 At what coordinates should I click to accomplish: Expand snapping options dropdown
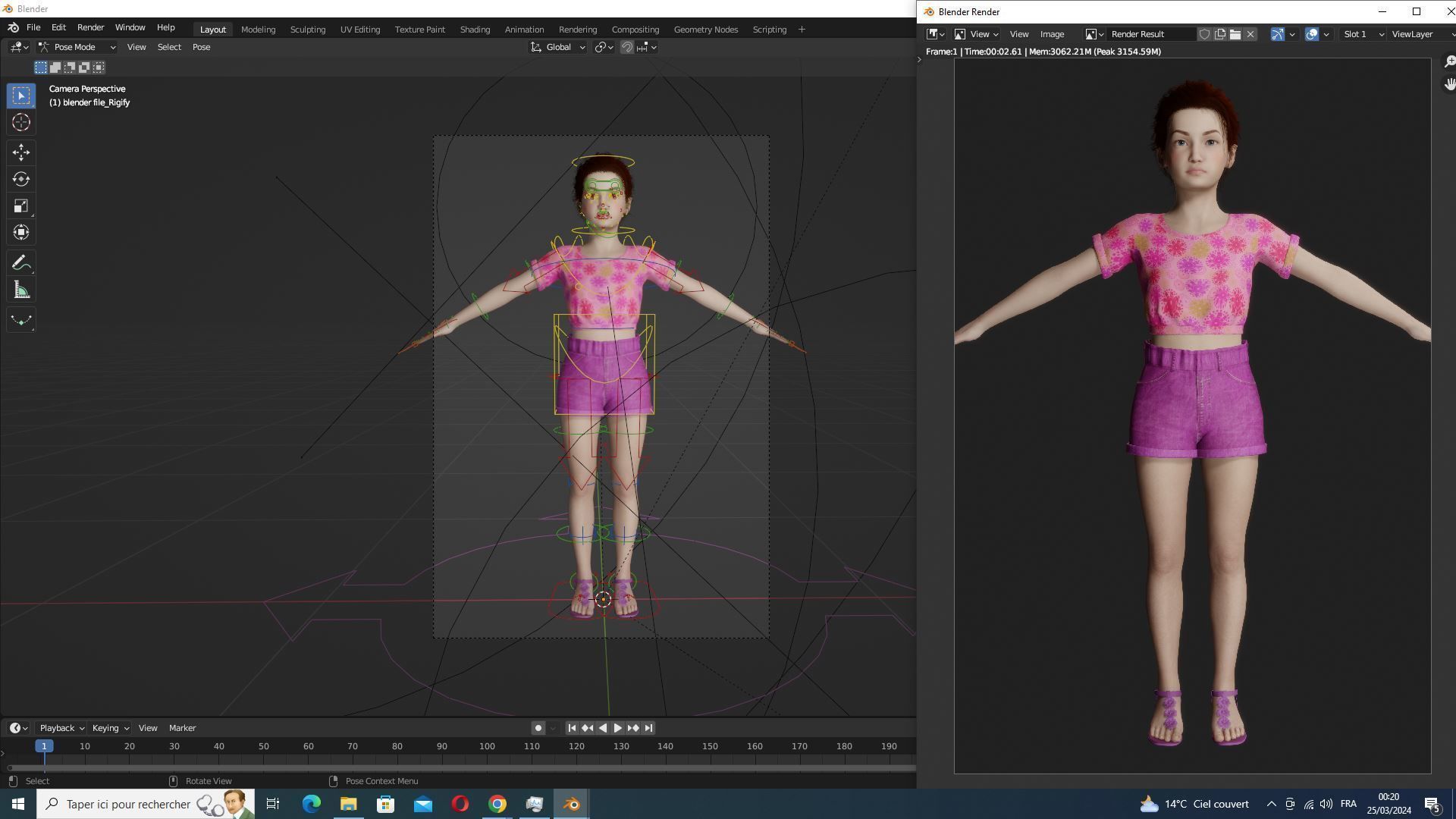tap(647, 47)
